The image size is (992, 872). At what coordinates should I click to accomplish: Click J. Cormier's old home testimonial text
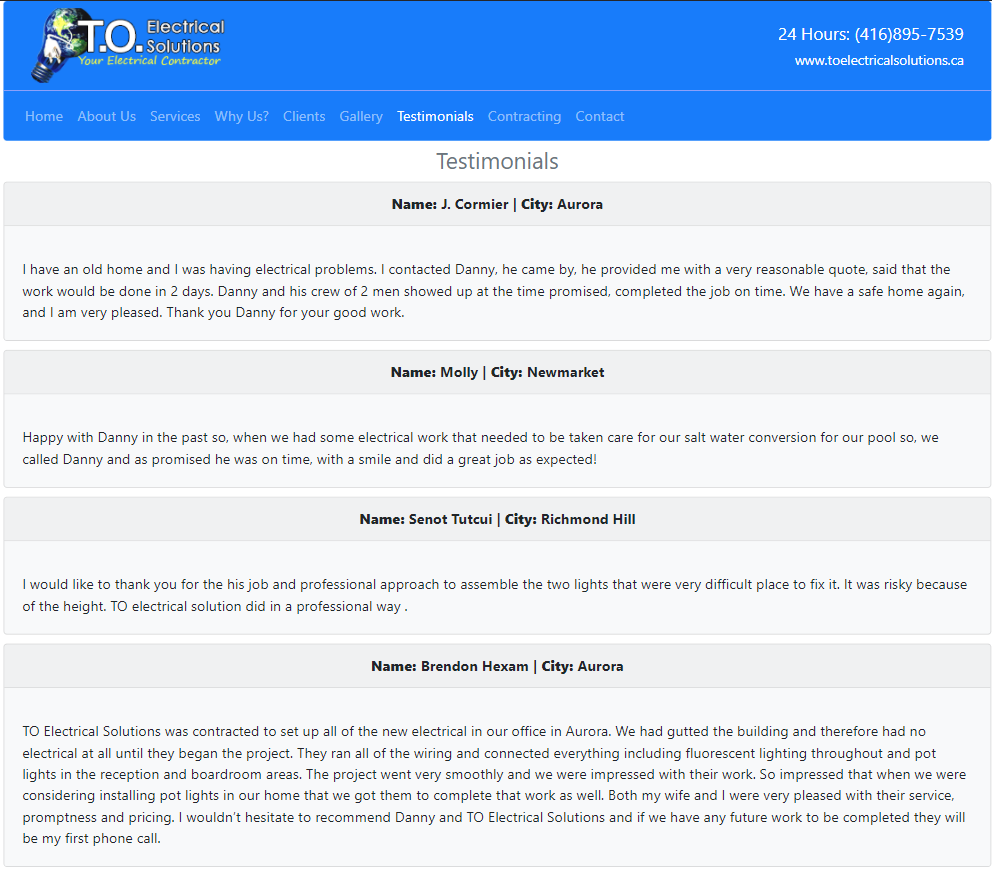[x=495, y=291]
